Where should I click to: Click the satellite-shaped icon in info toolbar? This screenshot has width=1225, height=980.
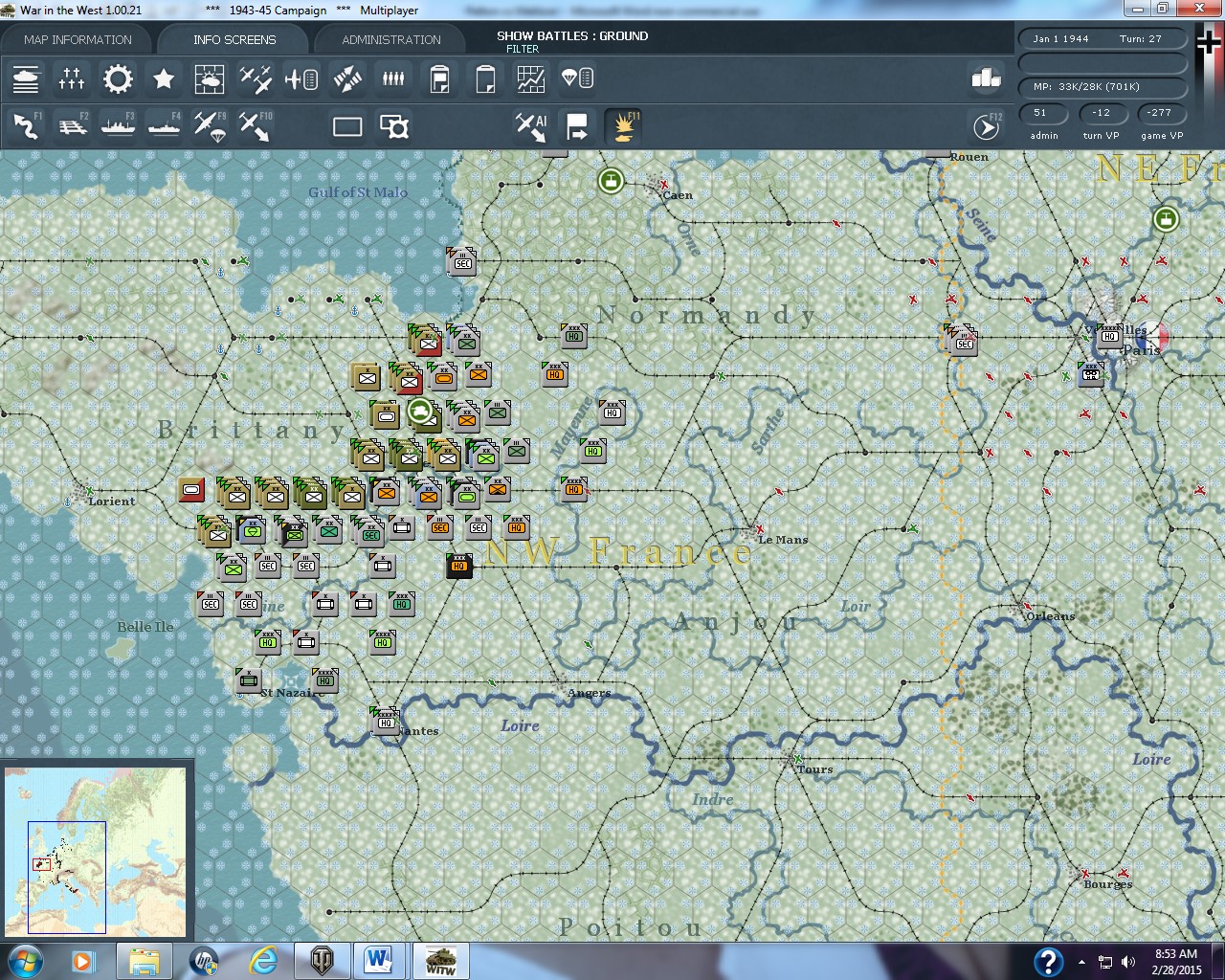(347, 78)
